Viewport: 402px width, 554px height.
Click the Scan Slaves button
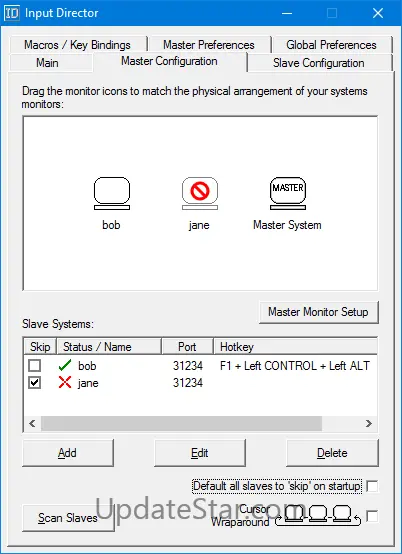pos(68,518)
